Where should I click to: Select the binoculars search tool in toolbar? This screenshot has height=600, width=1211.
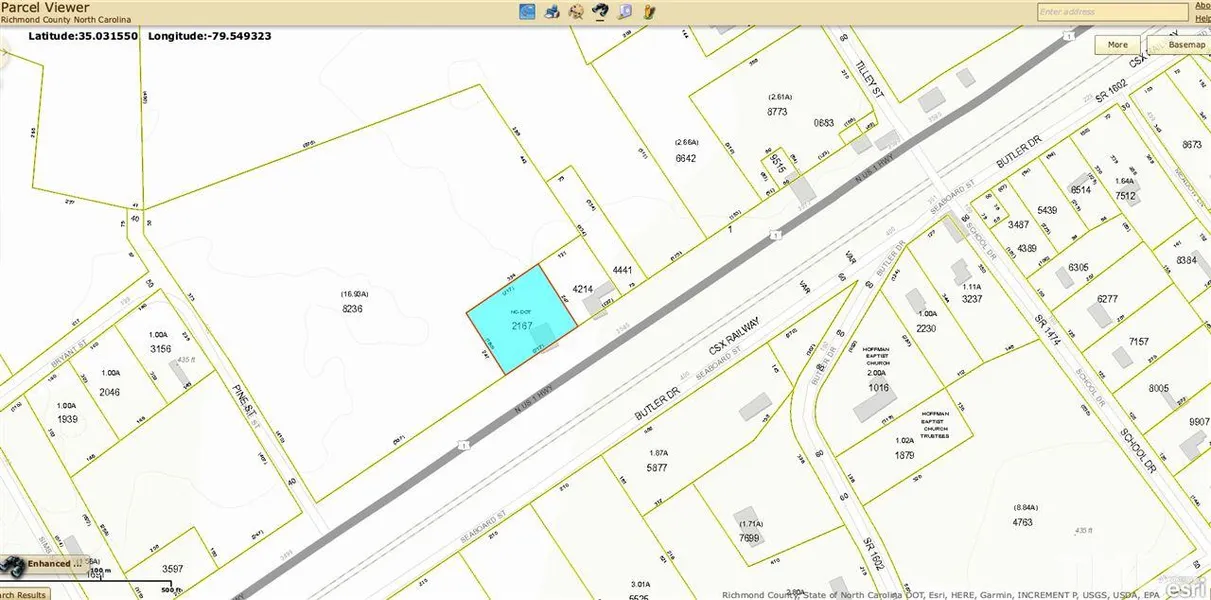601,12
